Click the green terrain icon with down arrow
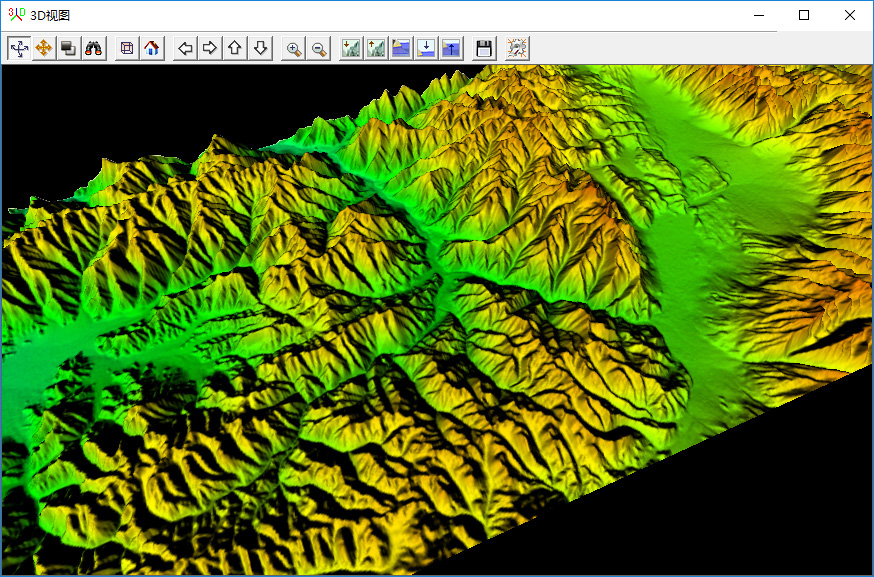This screenshot has height=577, width=874. pyautogui.click(x=351, y=48)
